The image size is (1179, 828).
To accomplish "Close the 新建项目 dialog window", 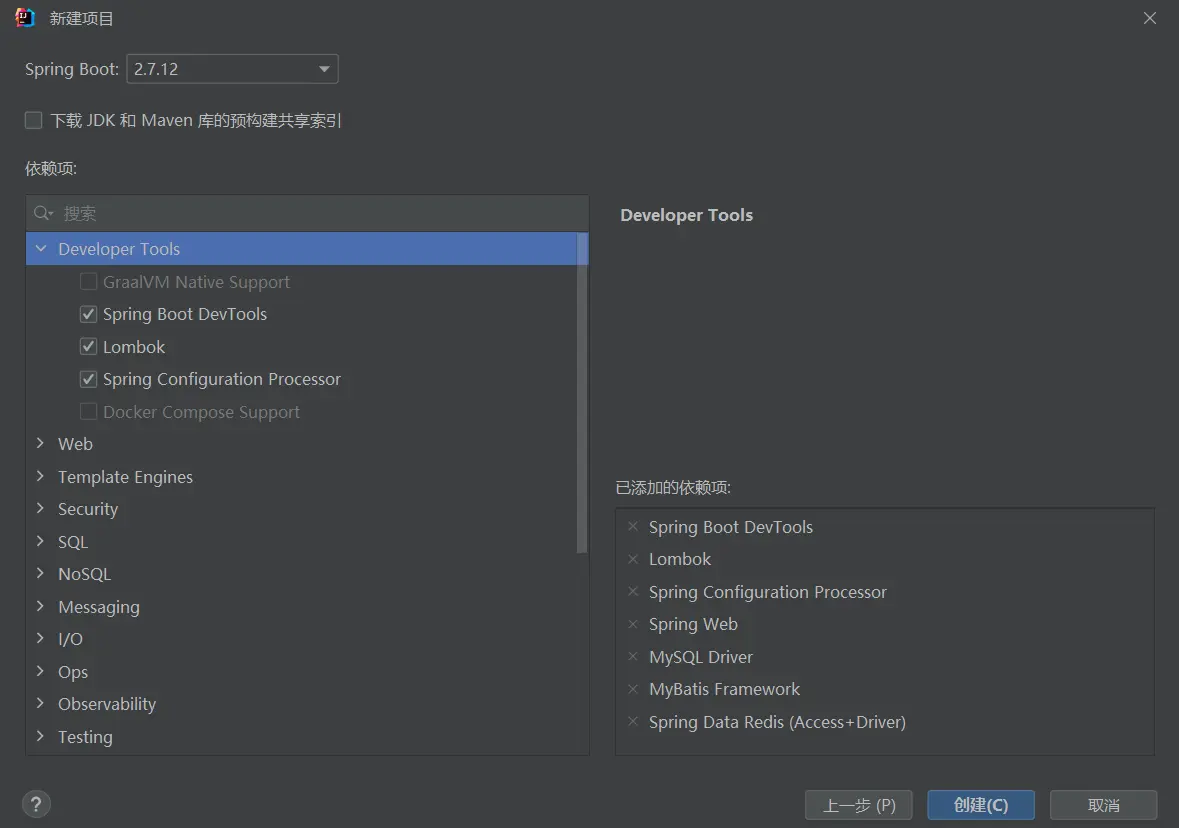I will (1150, 18).
